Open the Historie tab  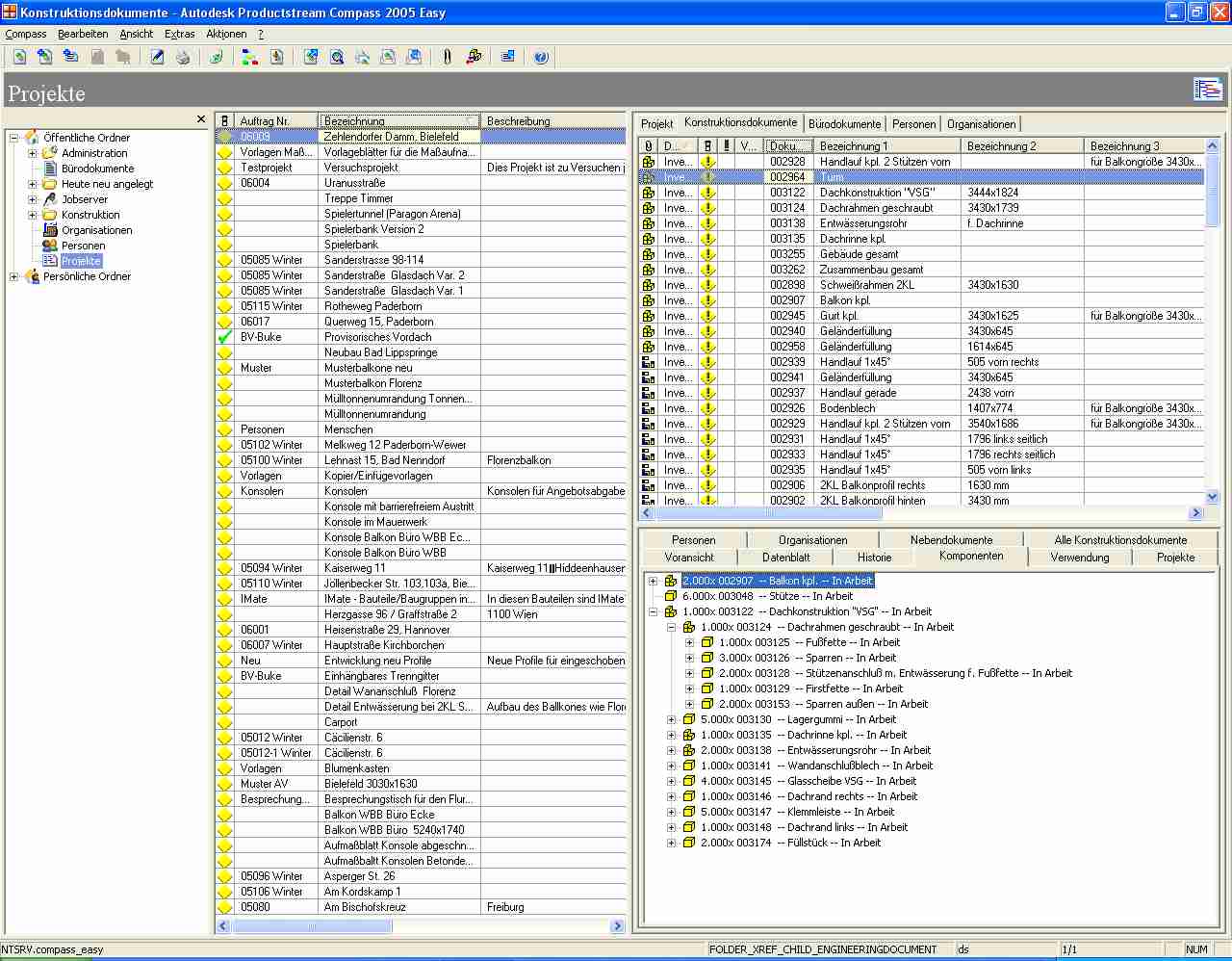[874, 558]
